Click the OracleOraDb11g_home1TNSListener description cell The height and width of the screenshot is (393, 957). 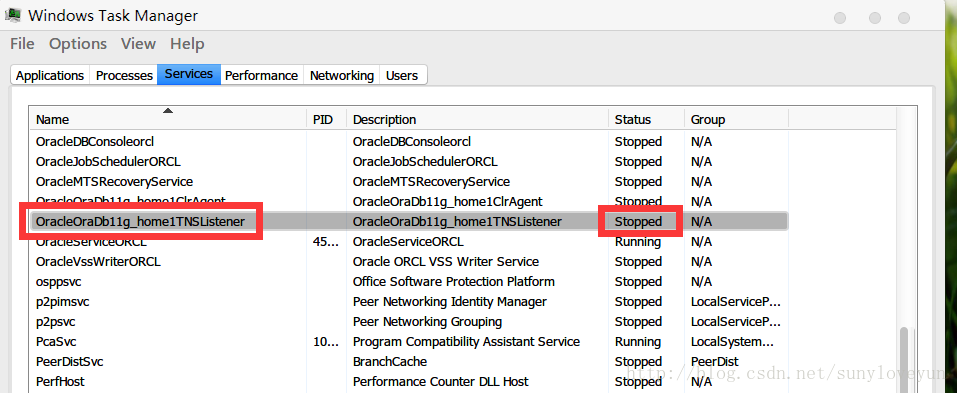click(457, 222)
